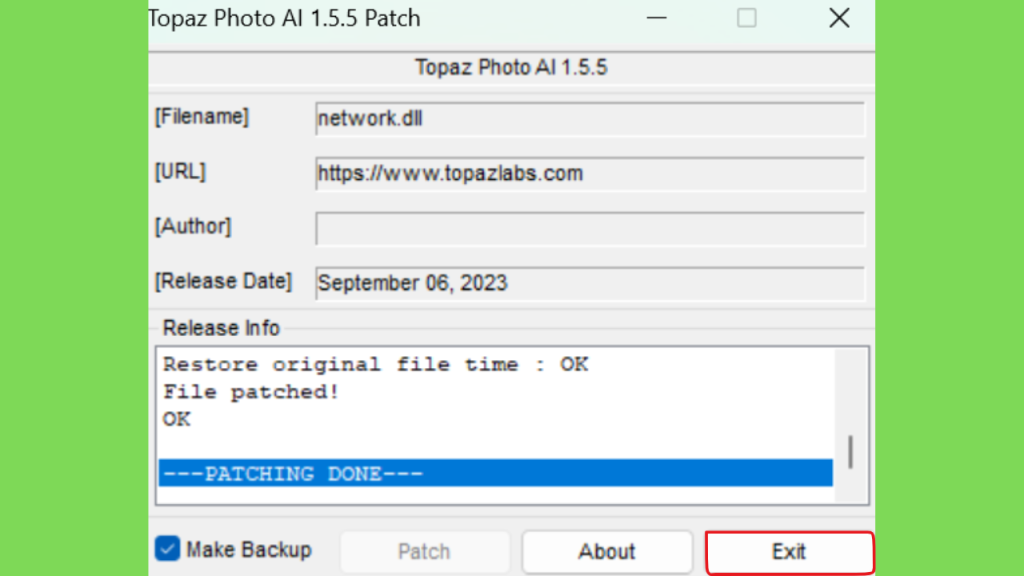
Task: Open the About dialog
Action: tap(607, 552)
